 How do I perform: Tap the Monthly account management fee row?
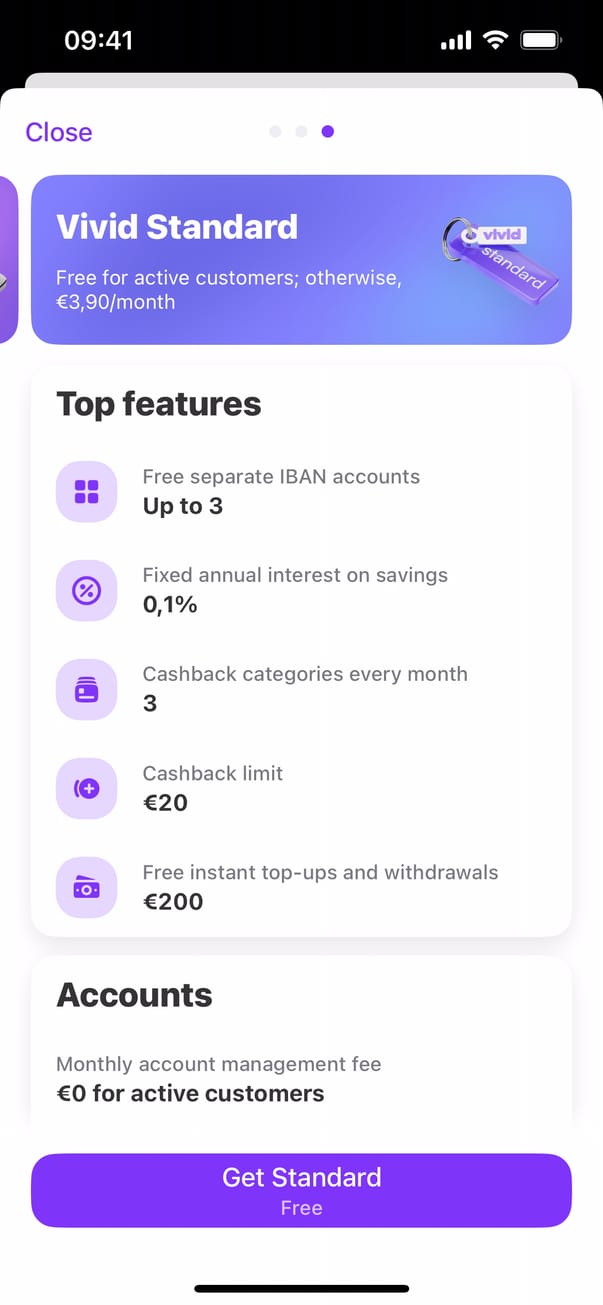(219, 1079)
